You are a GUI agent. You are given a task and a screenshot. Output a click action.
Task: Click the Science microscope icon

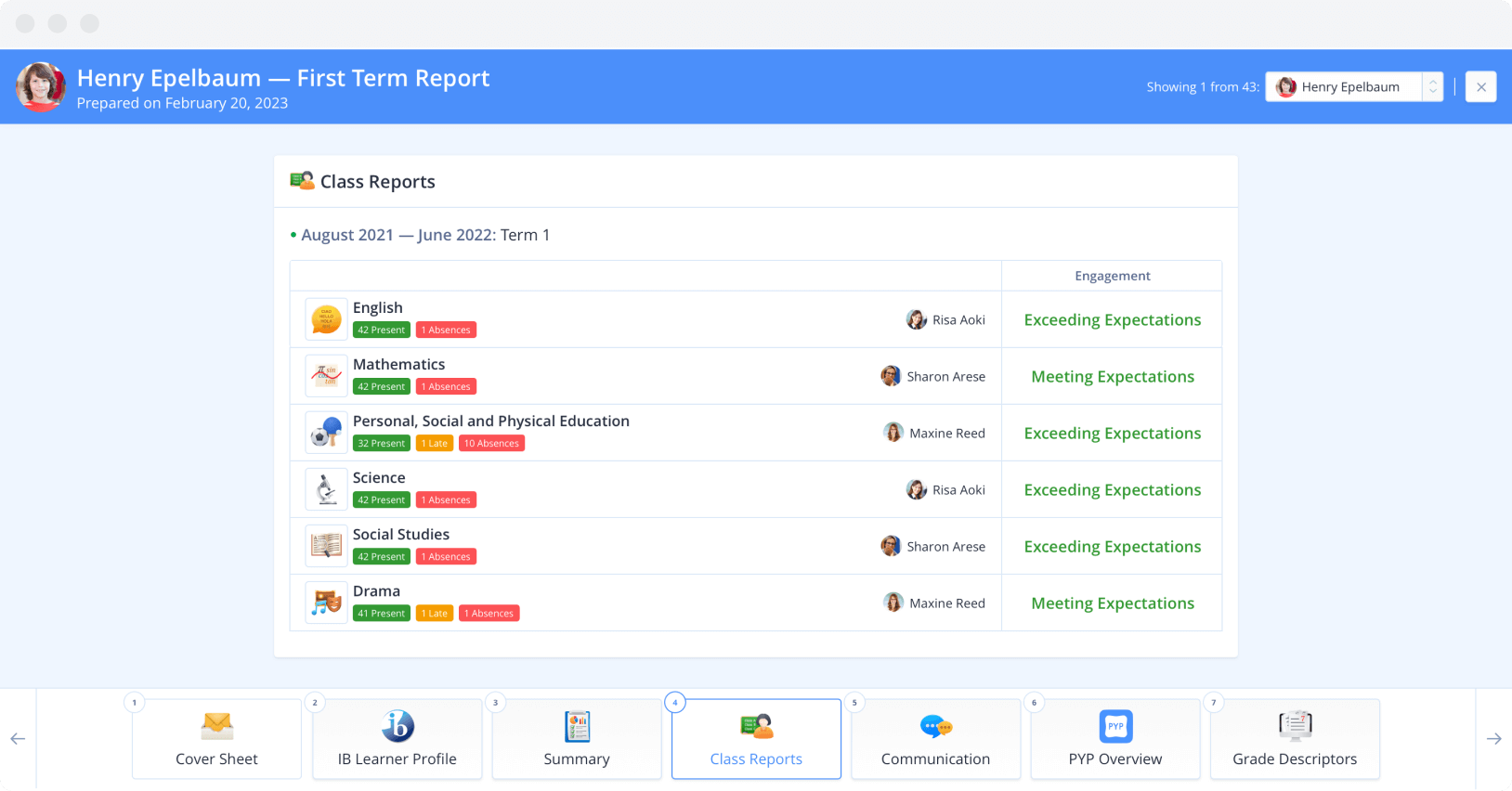point(326,489)
